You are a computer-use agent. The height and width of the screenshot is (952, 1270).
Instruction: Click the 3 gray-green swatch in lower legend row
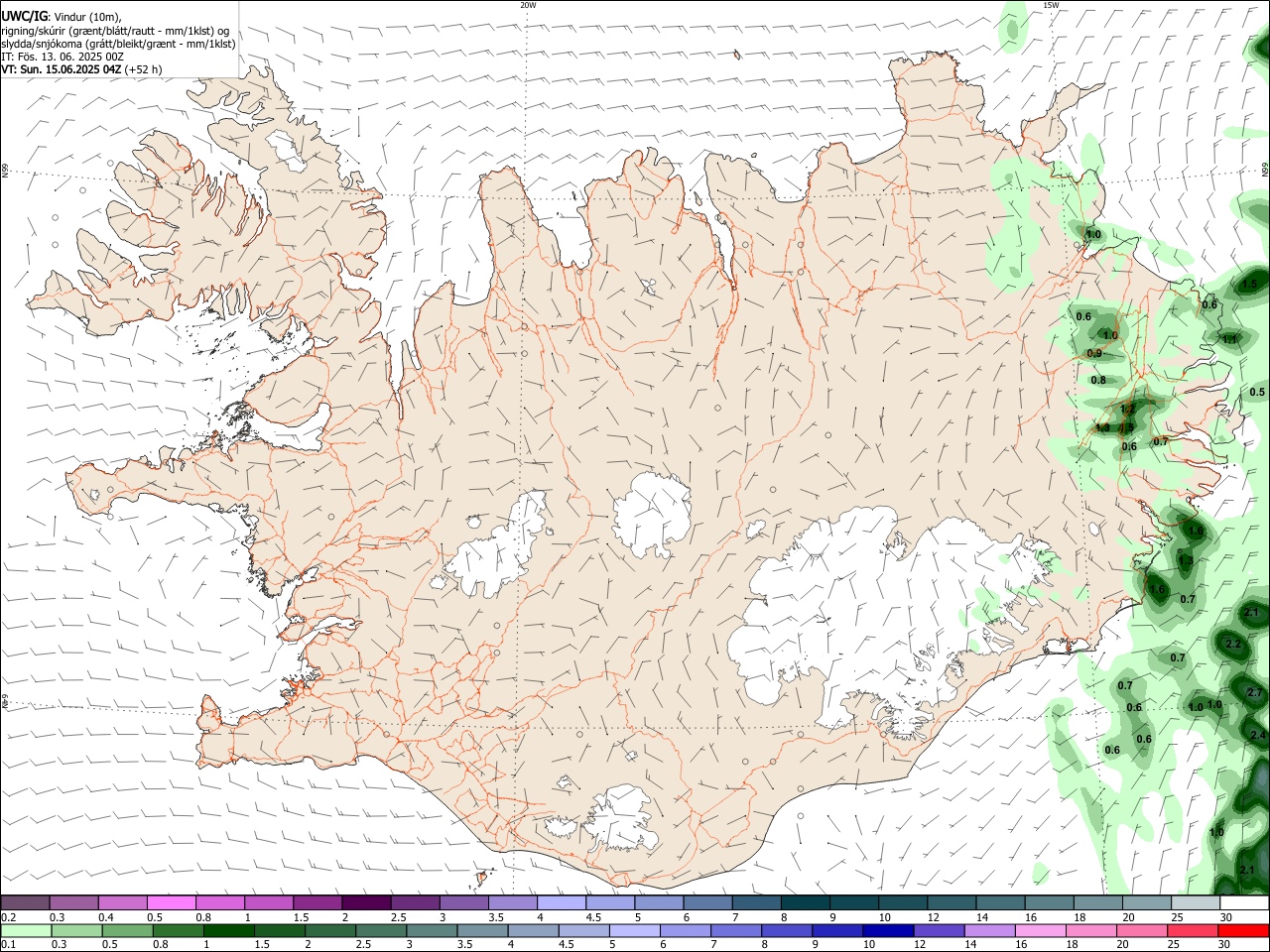432,930
